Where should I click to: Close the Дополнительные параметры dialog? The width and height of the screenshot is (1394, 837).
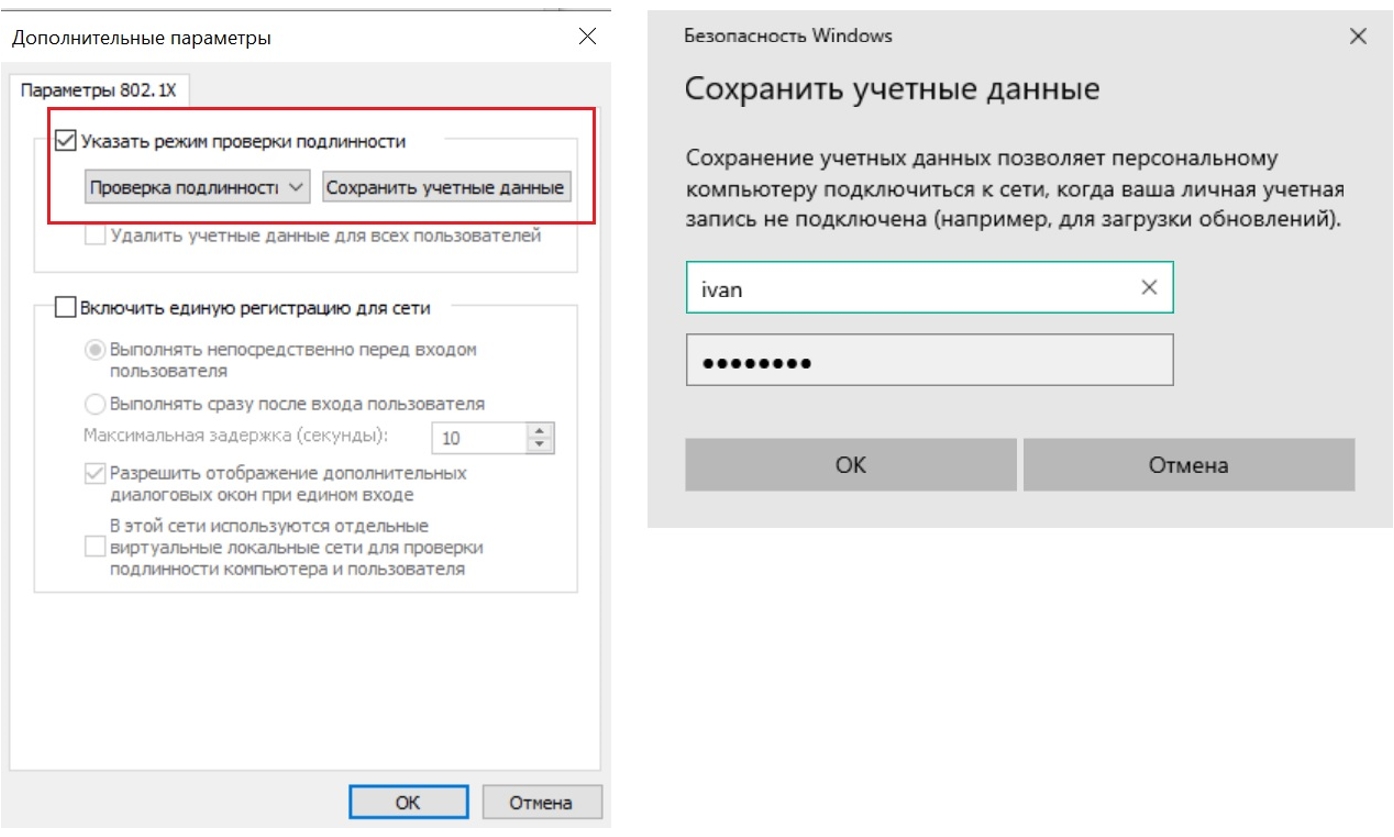(x=587, y=38)
